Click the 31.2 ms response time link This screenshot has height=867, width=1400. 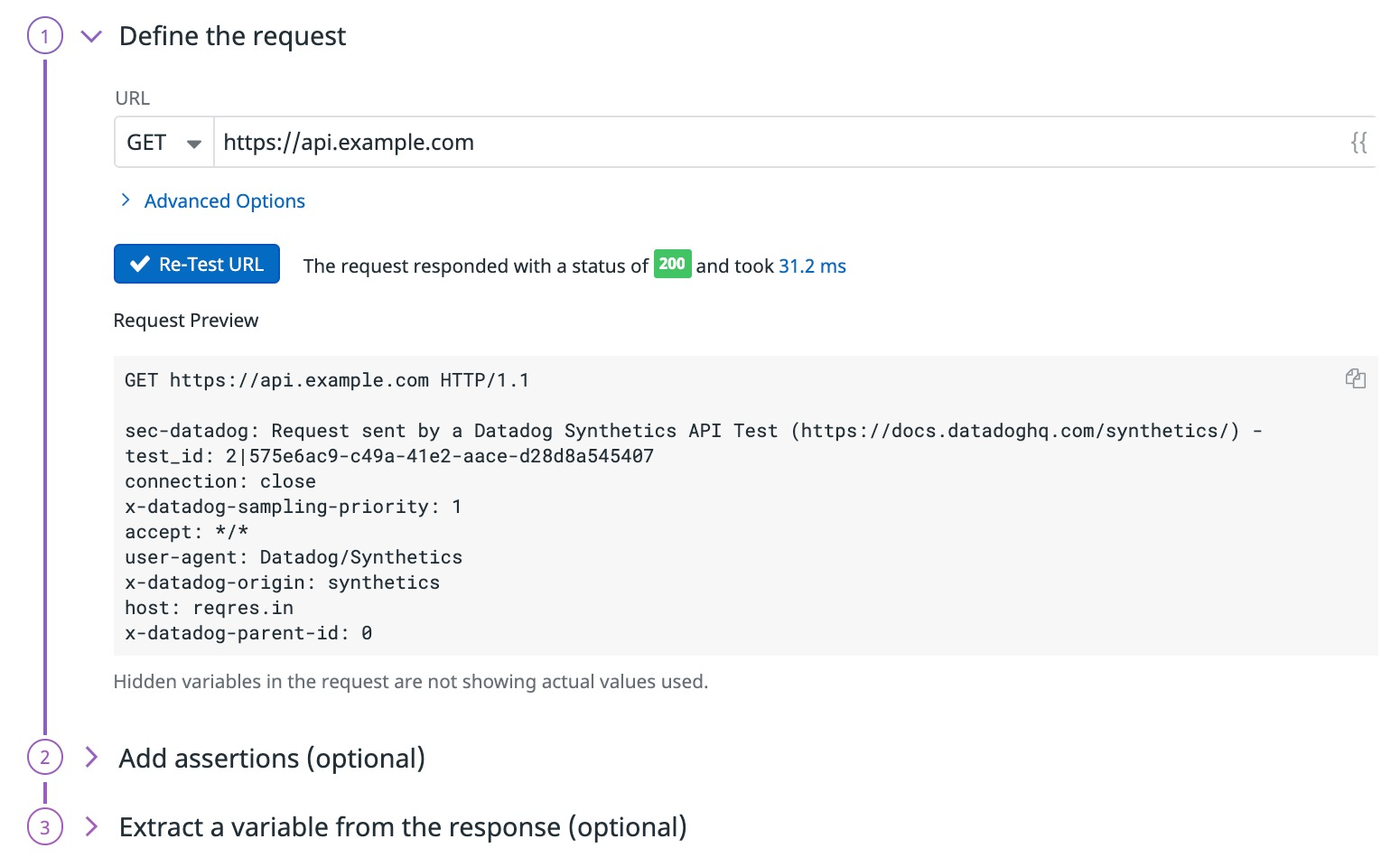click(812, 266)
